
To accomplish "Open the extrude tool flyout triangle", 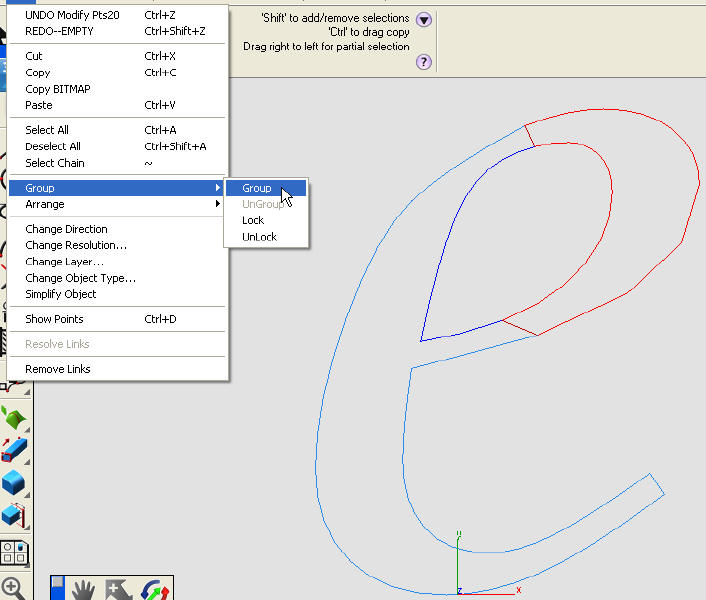I will tap(27, 462).
